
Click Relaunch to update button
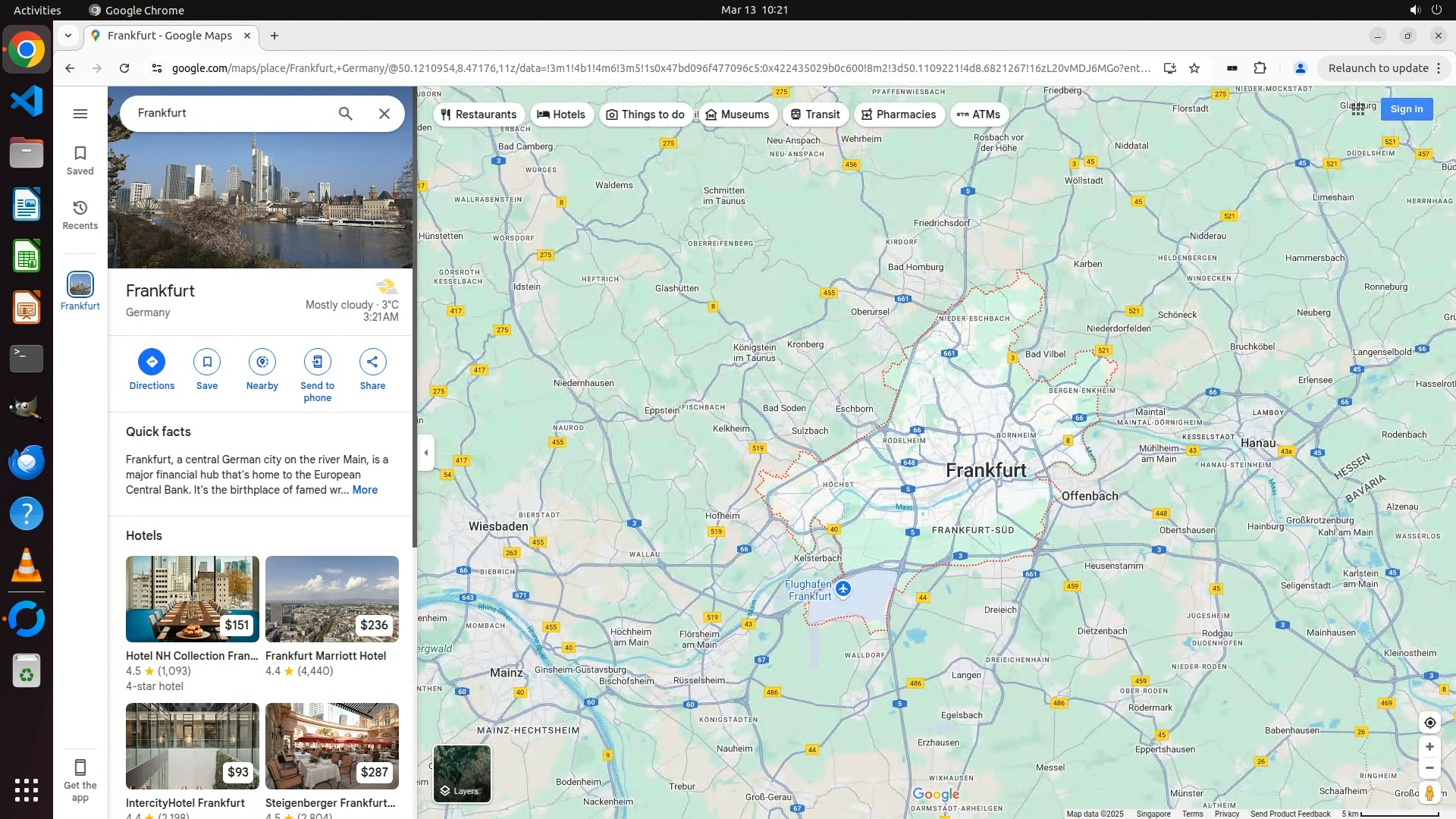1378,68
